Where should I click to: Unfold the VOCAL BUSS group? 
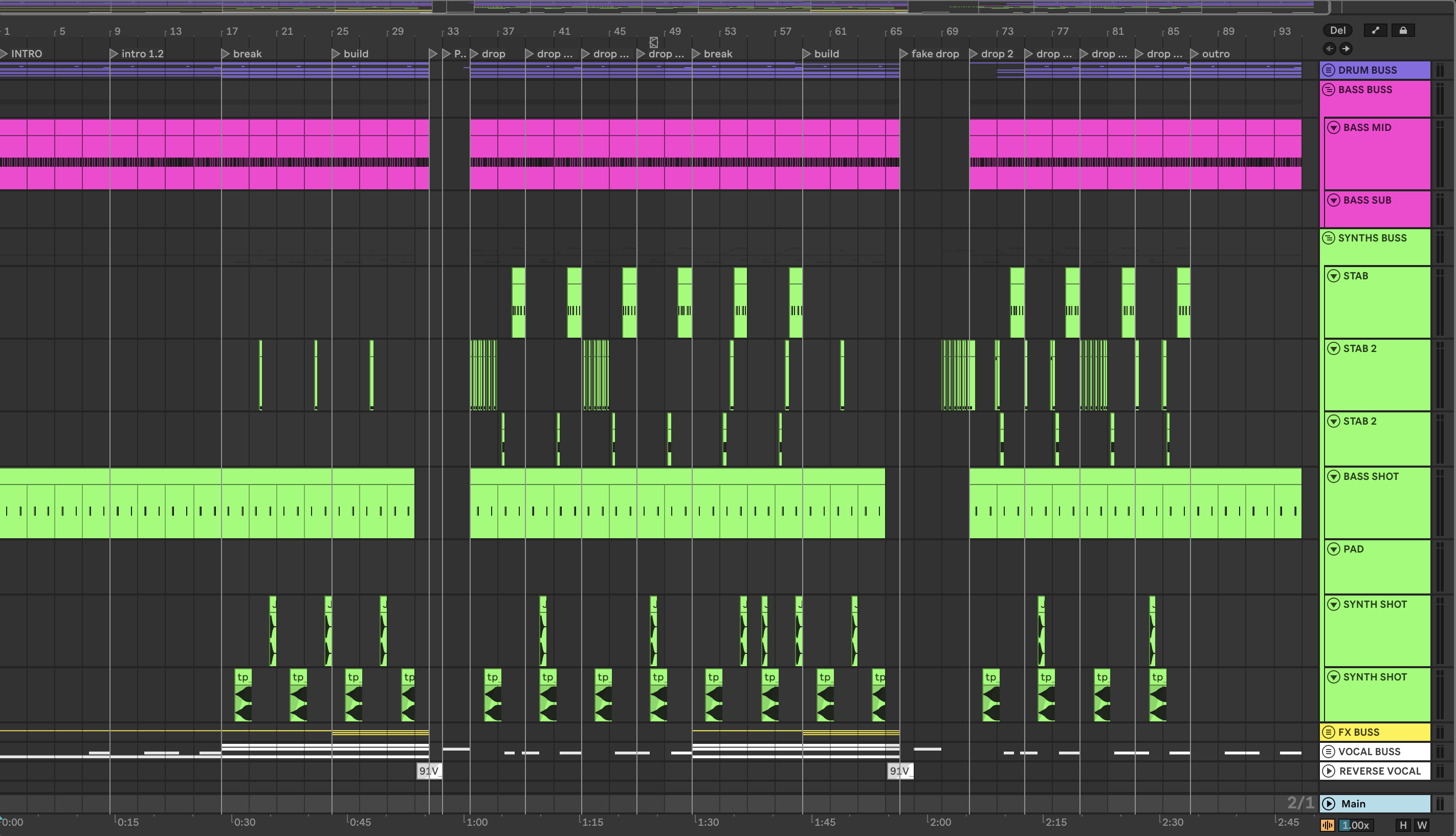click(1329, 752)
